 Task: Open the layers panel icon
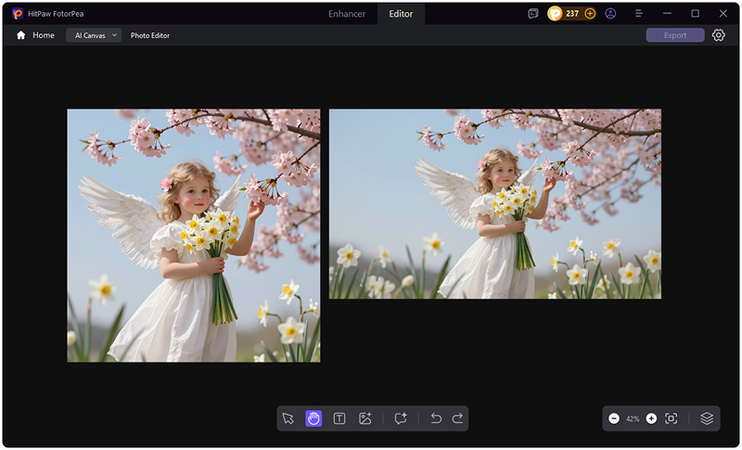click(x=707, y=418)
